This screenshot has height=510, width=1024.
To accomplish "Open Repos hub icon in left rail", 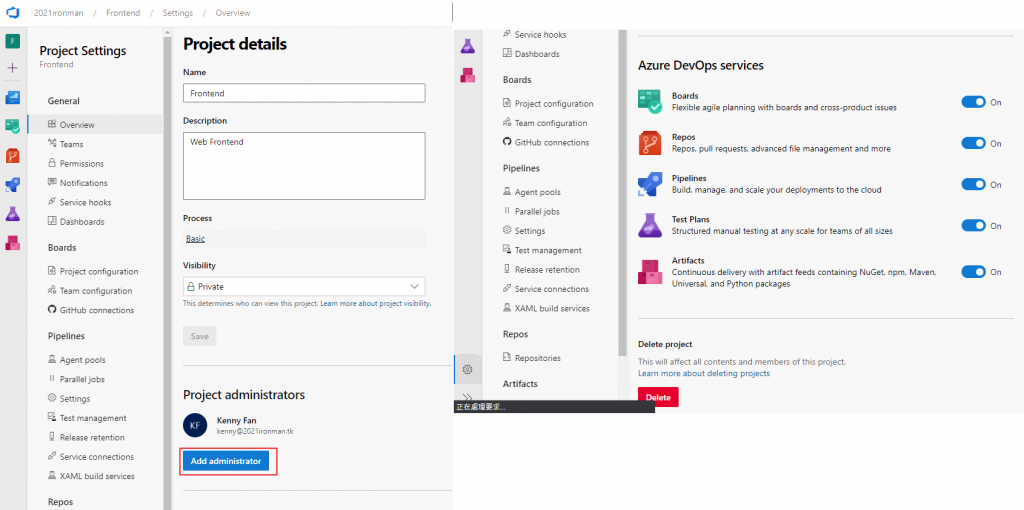I will click(13, 155).
